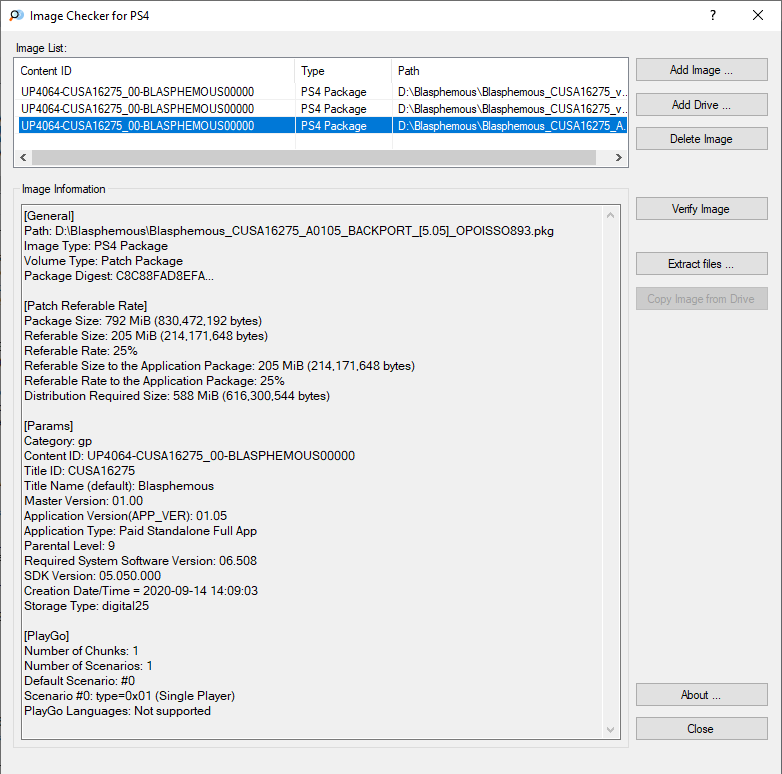
Task: Open the About dialog
Action: click(701, 695)
